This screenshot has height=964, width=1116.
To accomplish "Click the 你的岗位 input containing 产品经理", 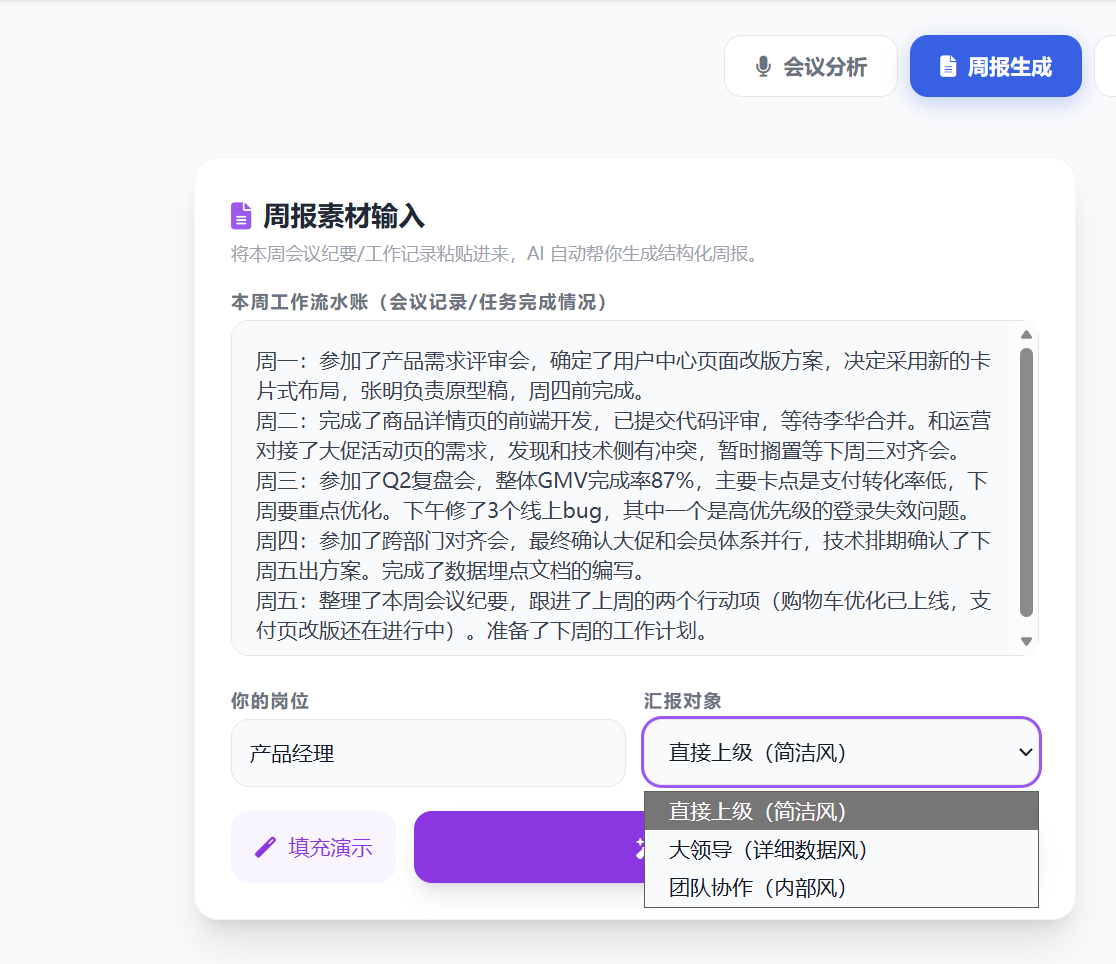I will point(428,753).
